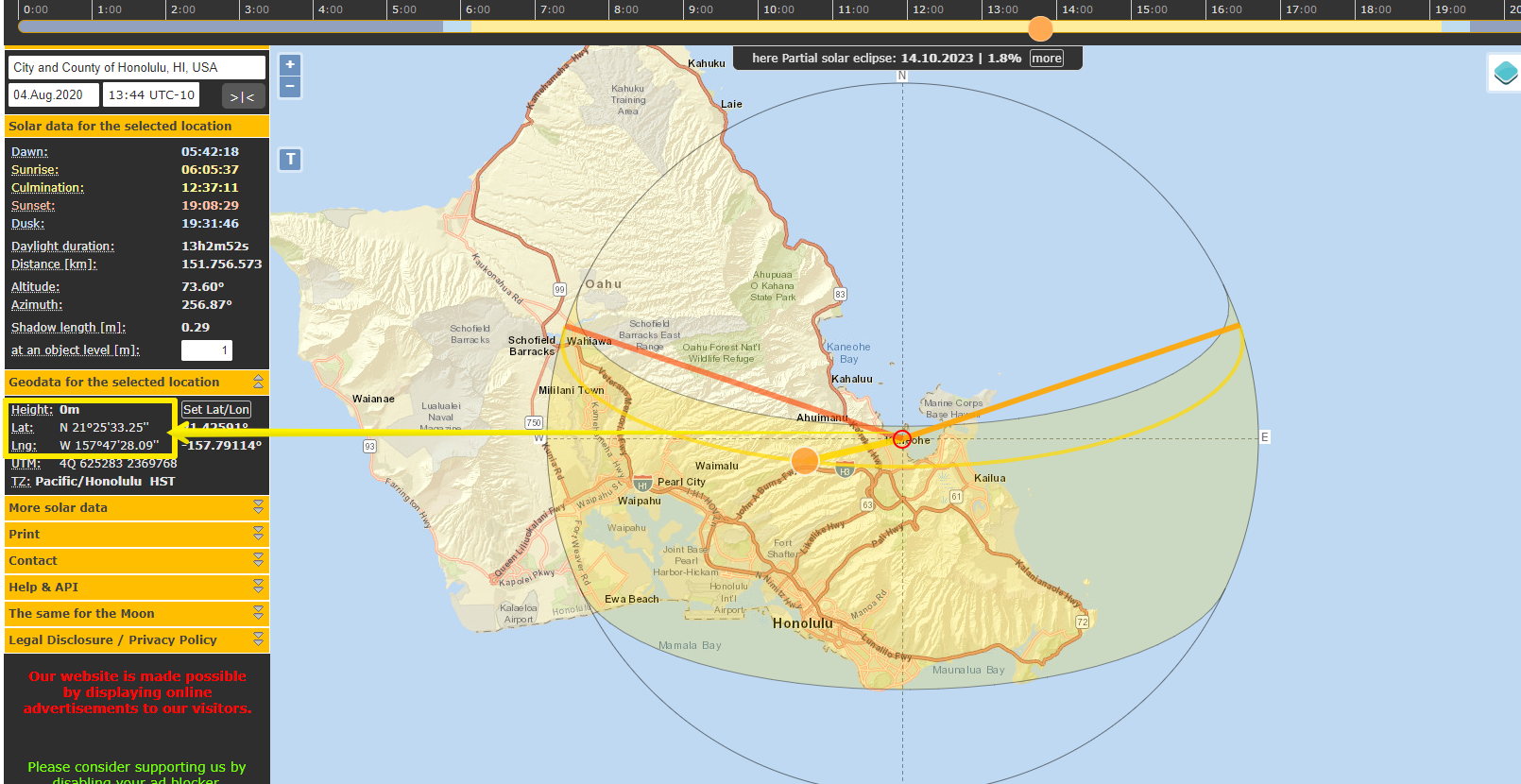This screenshot has height=784, width=1521.
Task: Click the orange sun position marker on map
Action: tap(804, 461)
